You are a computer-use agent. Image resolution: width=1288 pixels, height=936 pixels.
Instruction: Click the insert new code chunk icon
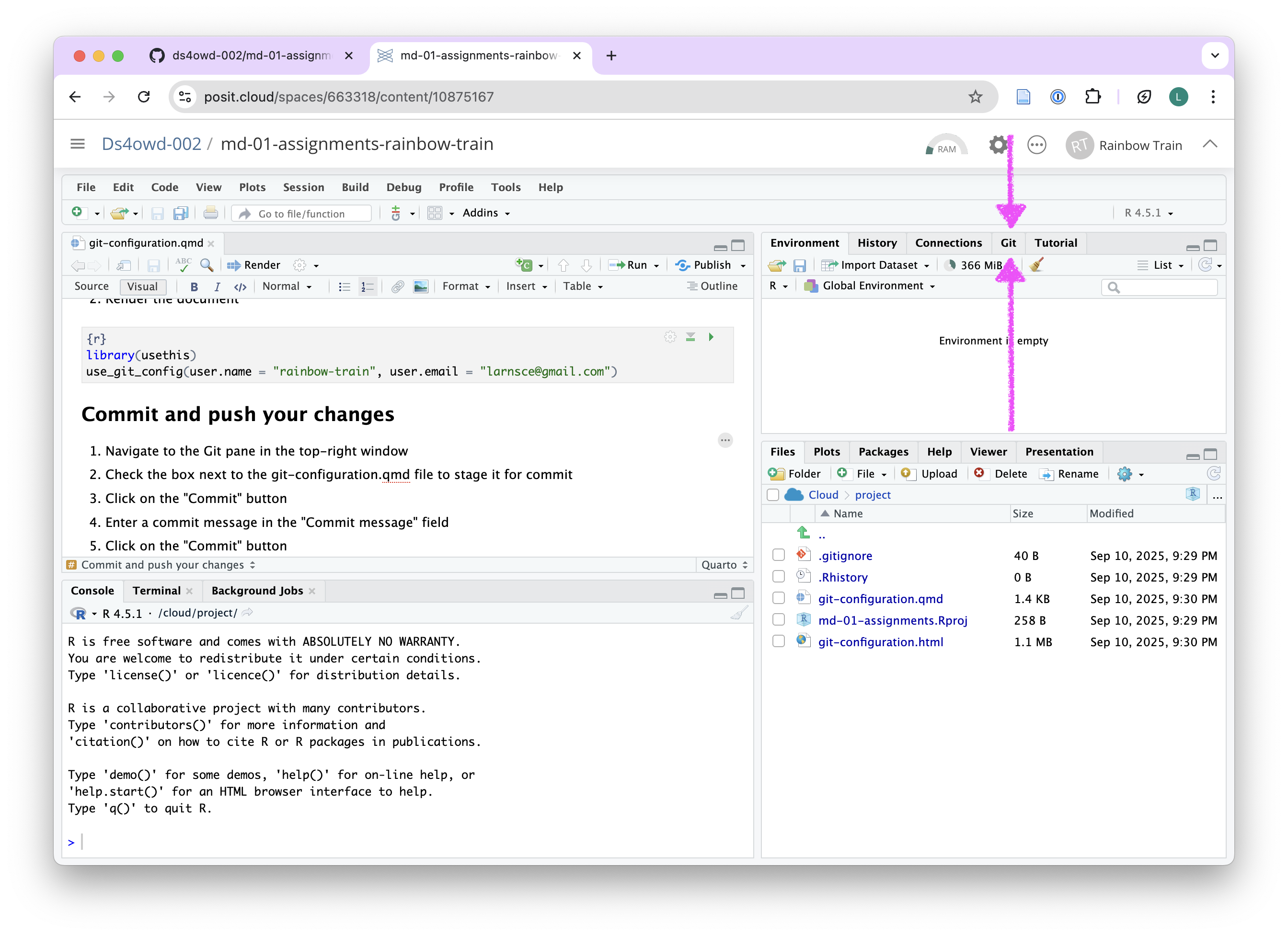[524, 265]
